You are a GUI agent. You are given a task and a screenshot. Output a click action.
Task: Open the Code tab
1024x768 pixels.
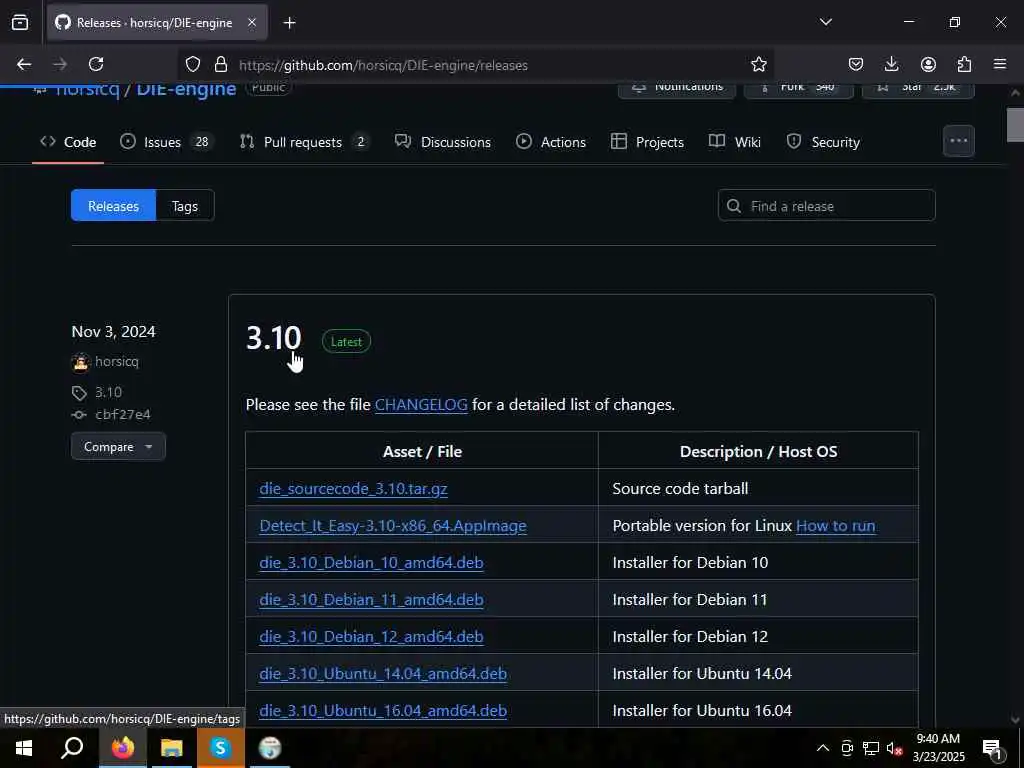click(68, 142)
